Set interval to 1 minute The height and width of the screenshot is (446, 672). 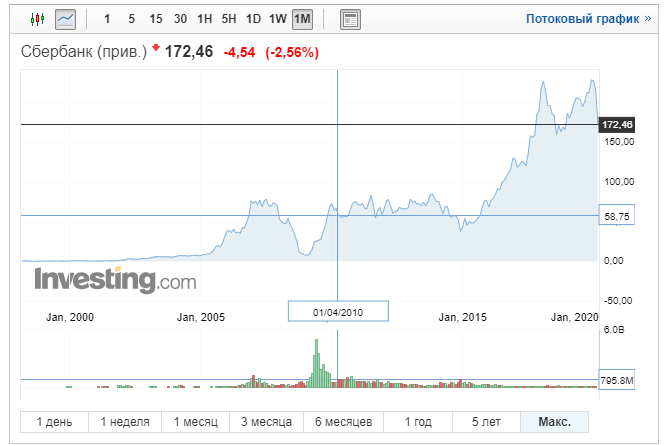pos(107,19)
